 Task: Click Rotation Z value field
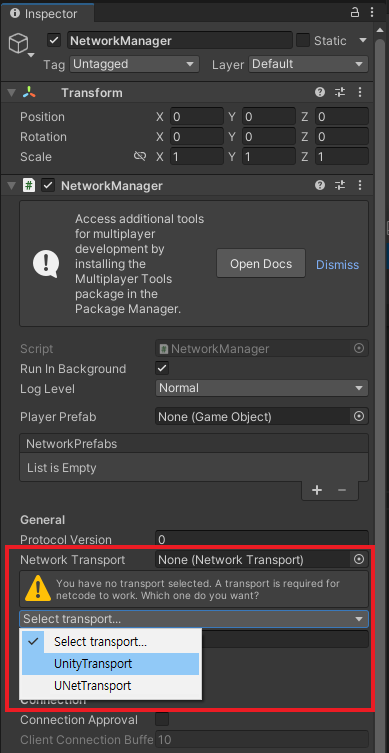click(341, 137)
